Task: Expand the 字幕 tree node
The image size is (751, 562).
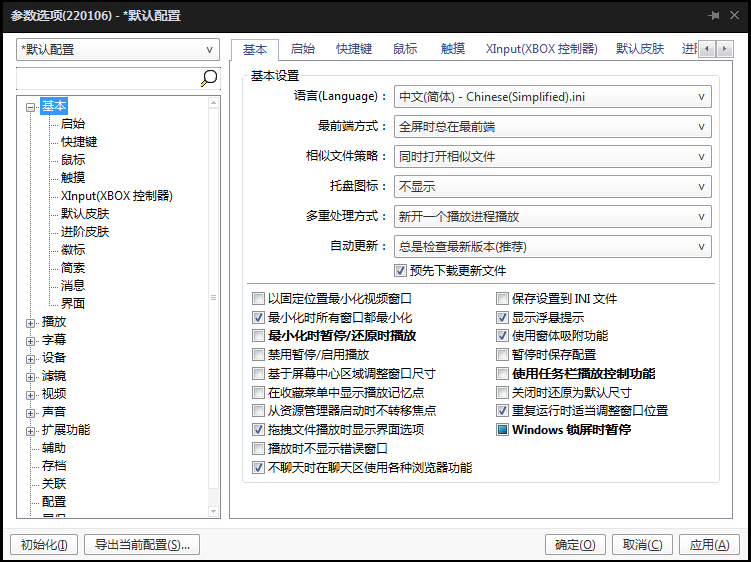Action: coord(31,340)
